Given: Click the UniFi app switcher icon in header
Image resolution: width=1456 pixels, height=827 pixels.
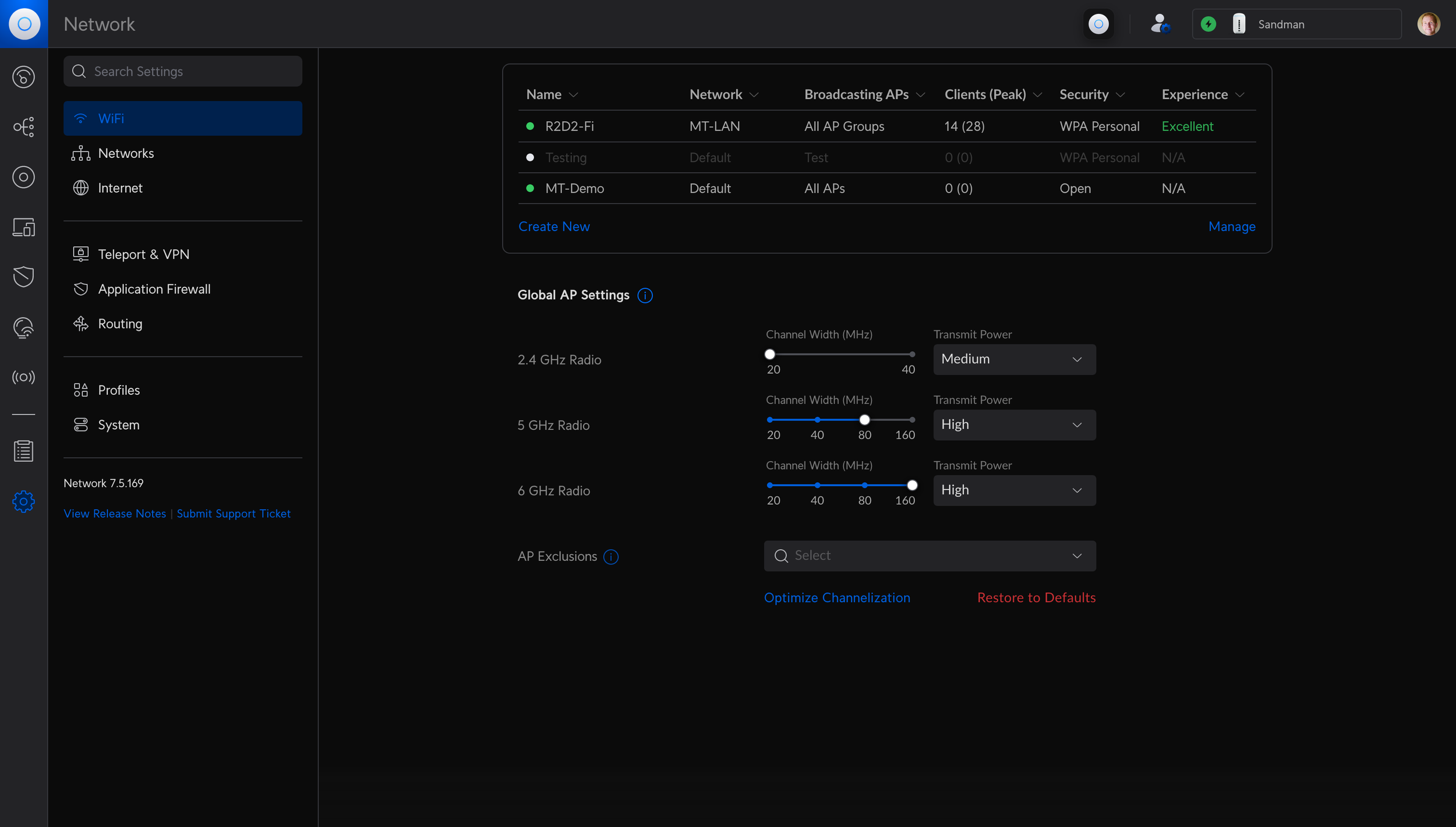Looking at the screenshot, I should tap(1098, 24).
